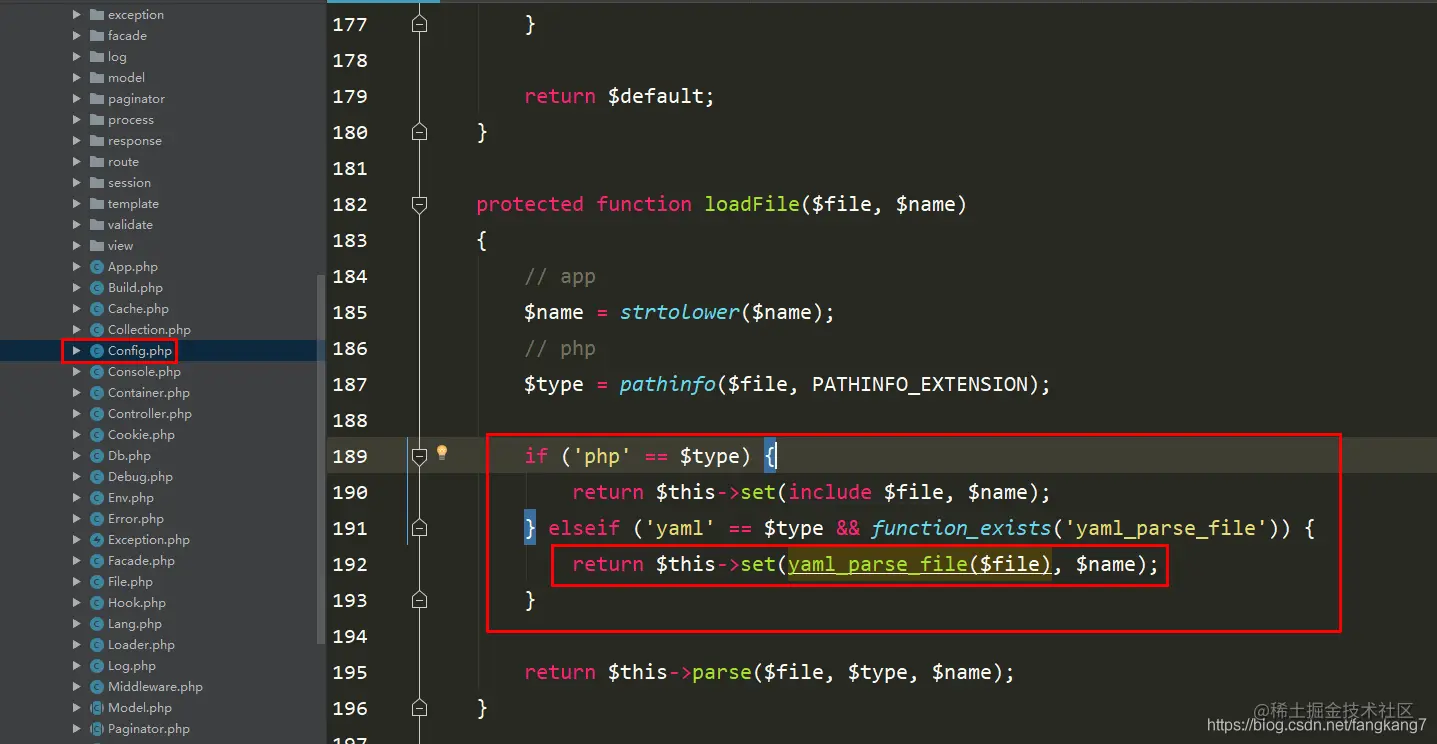Open Hook.php in the project tree

point(137,603)
